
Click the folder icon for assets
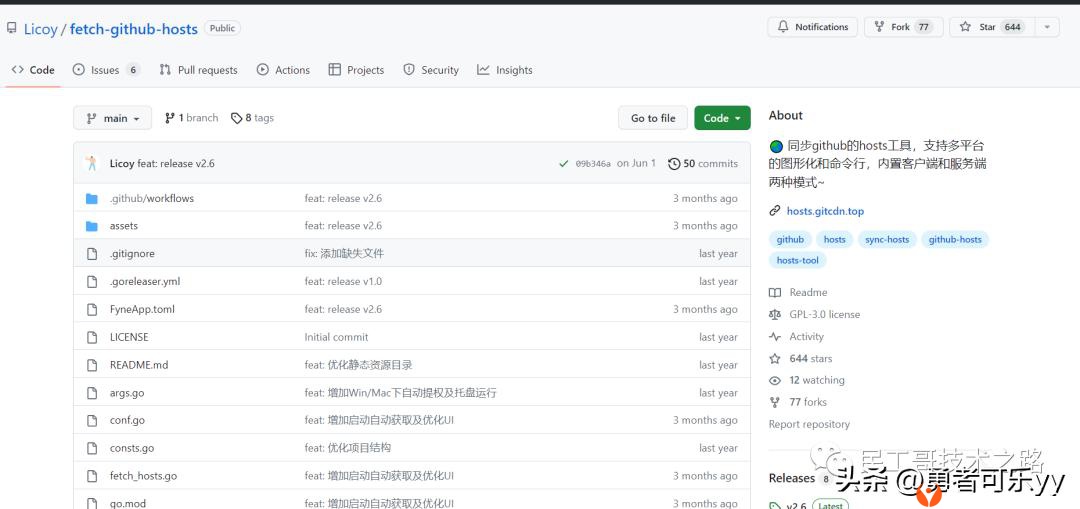[92, 226]
